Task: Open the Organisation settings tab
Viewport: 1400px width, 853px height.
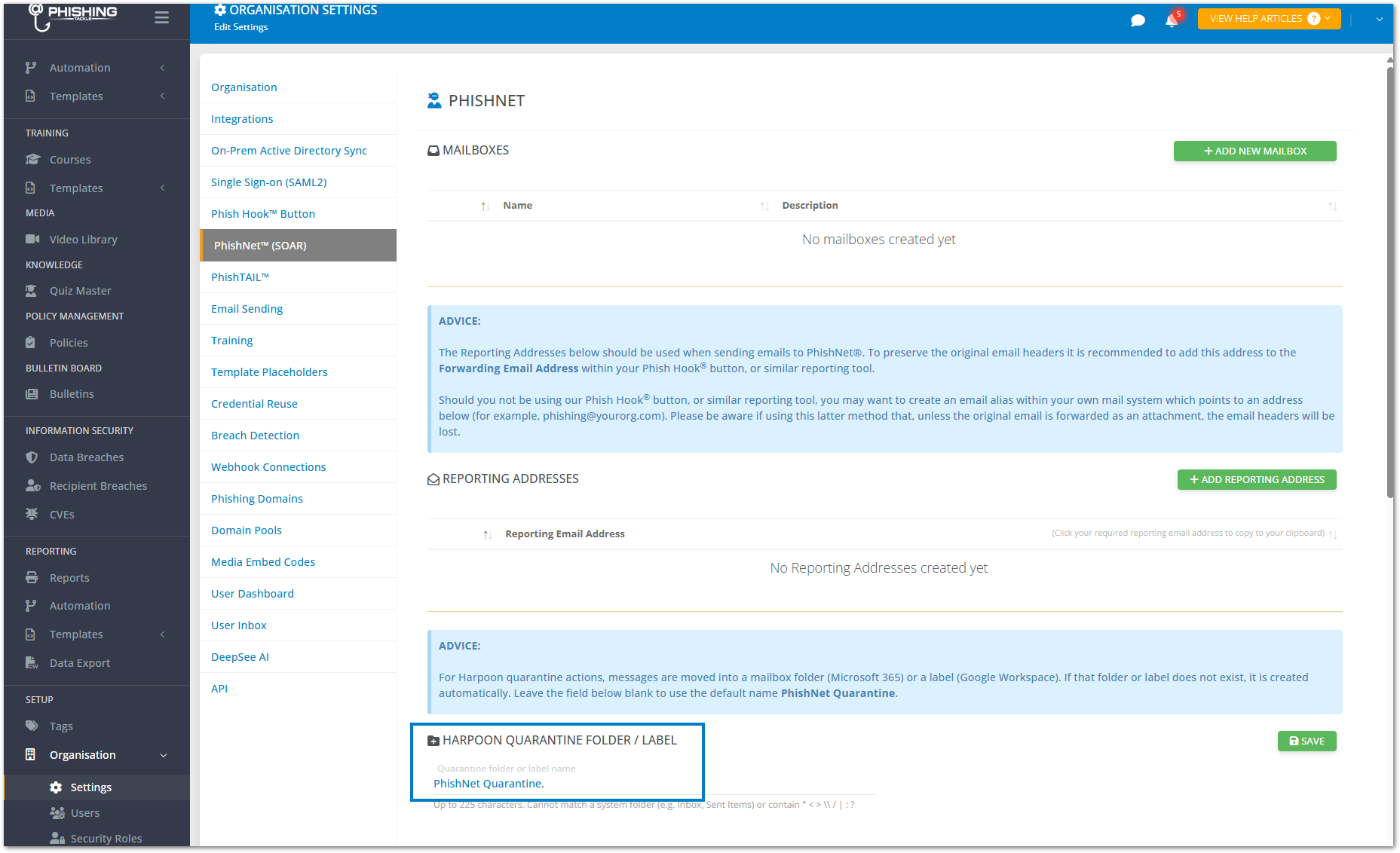Action: point(298,87)
